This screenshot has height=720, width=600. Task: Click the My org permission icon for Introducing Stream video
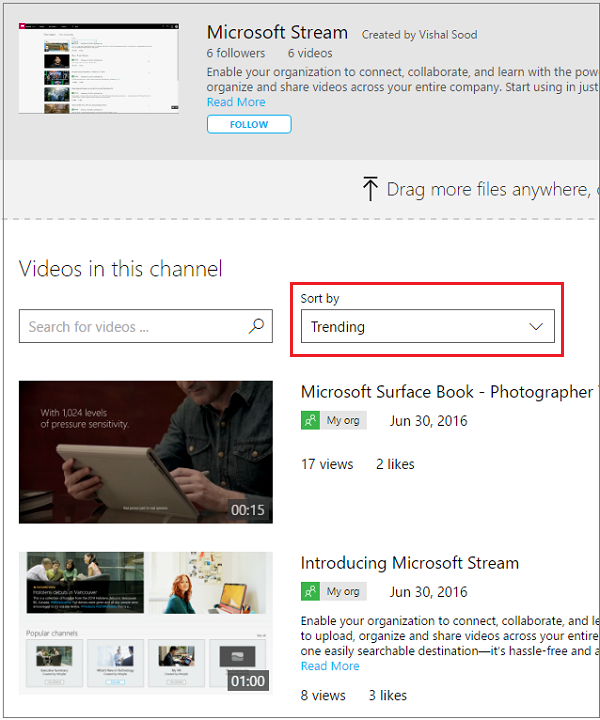[x=310, y=591]
